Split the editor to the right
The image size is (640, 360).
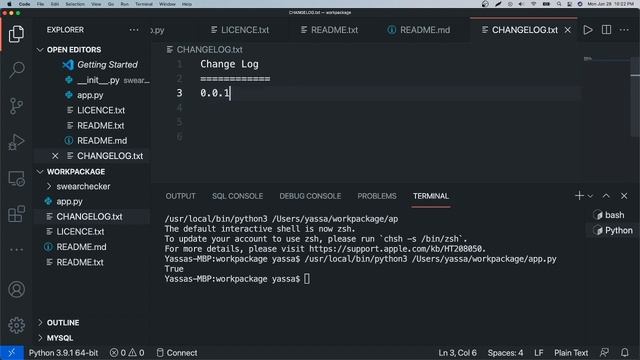tap(606, 30)
